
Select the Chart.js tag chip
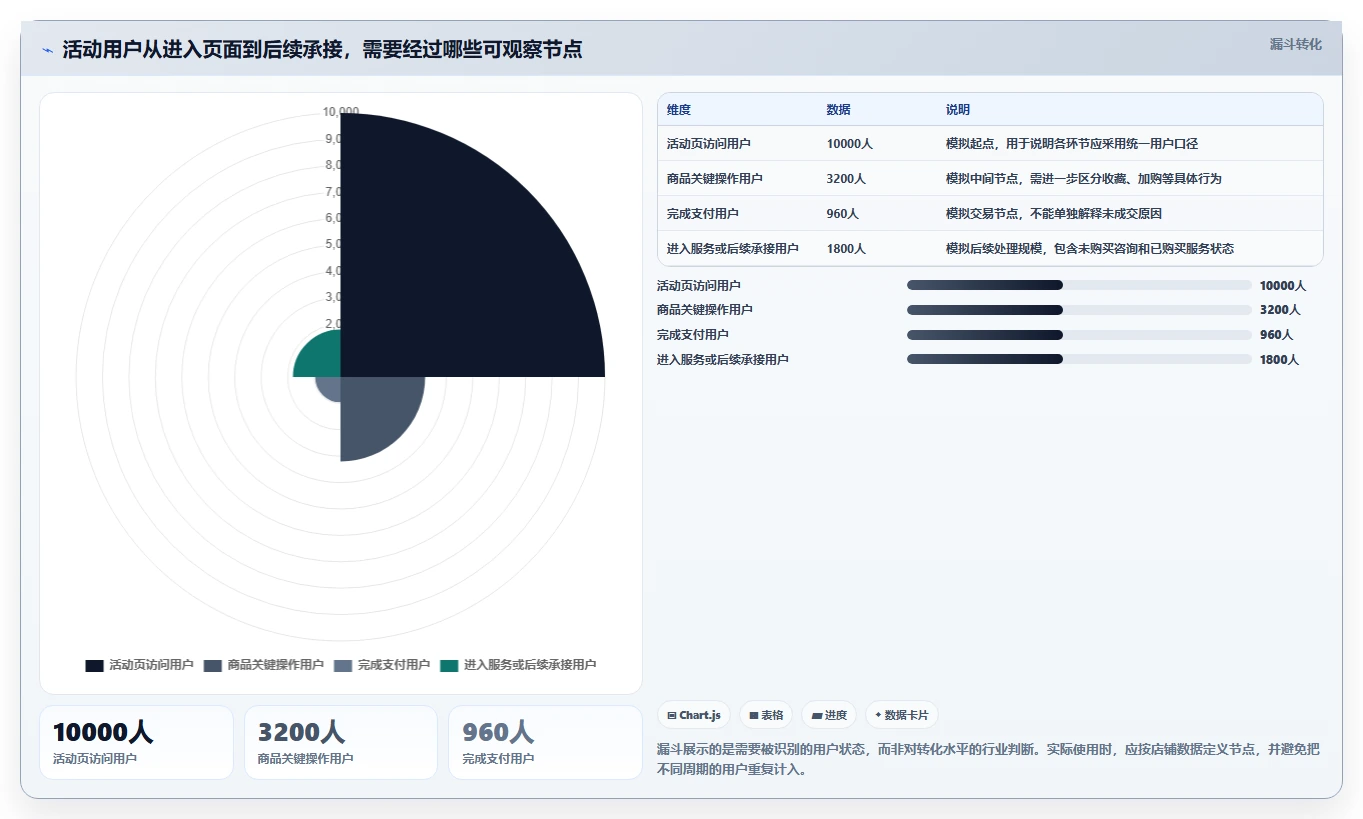click(694, 715)
